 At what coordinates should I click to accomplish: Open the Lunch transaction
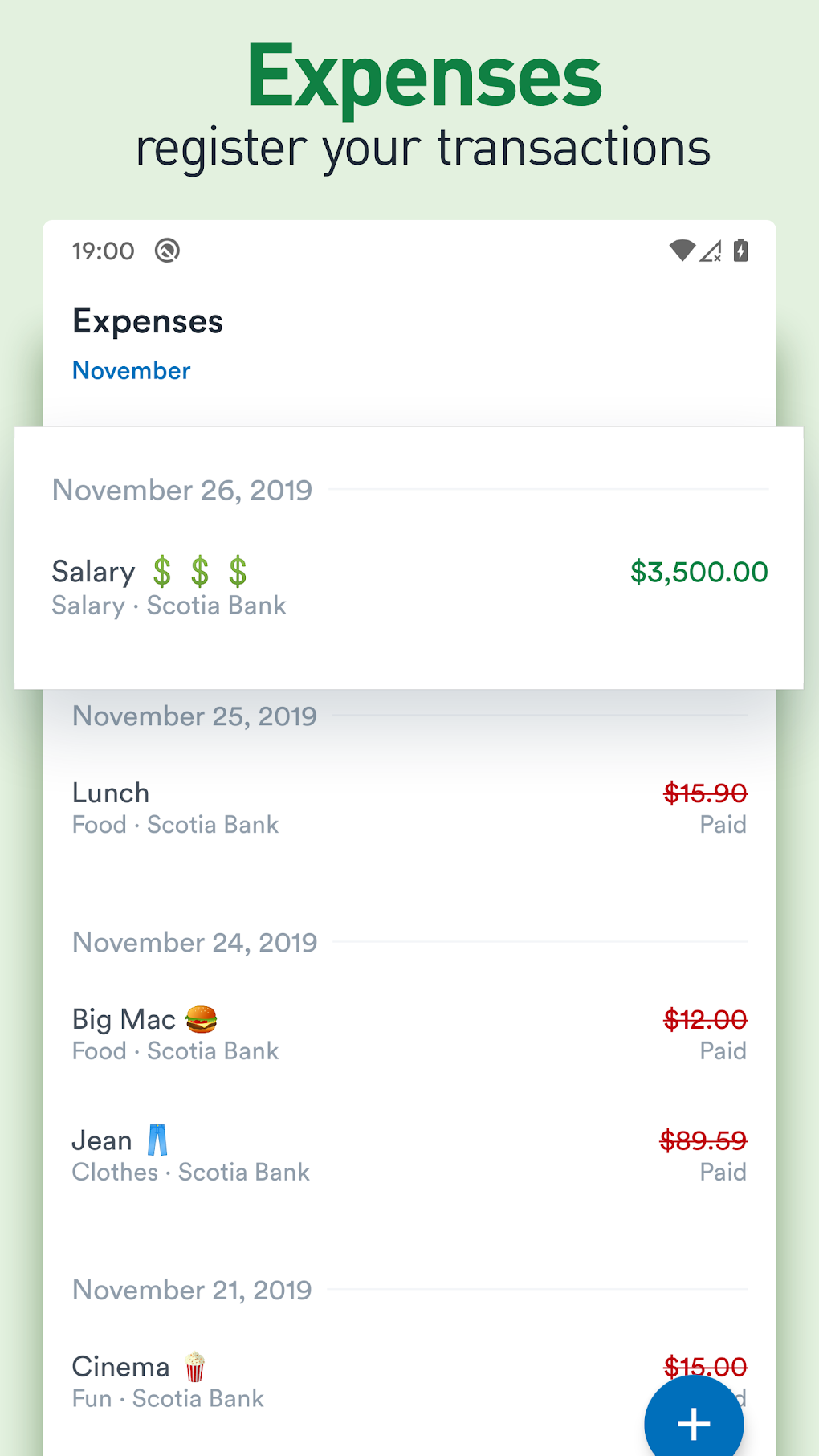(x=111, y=793)
